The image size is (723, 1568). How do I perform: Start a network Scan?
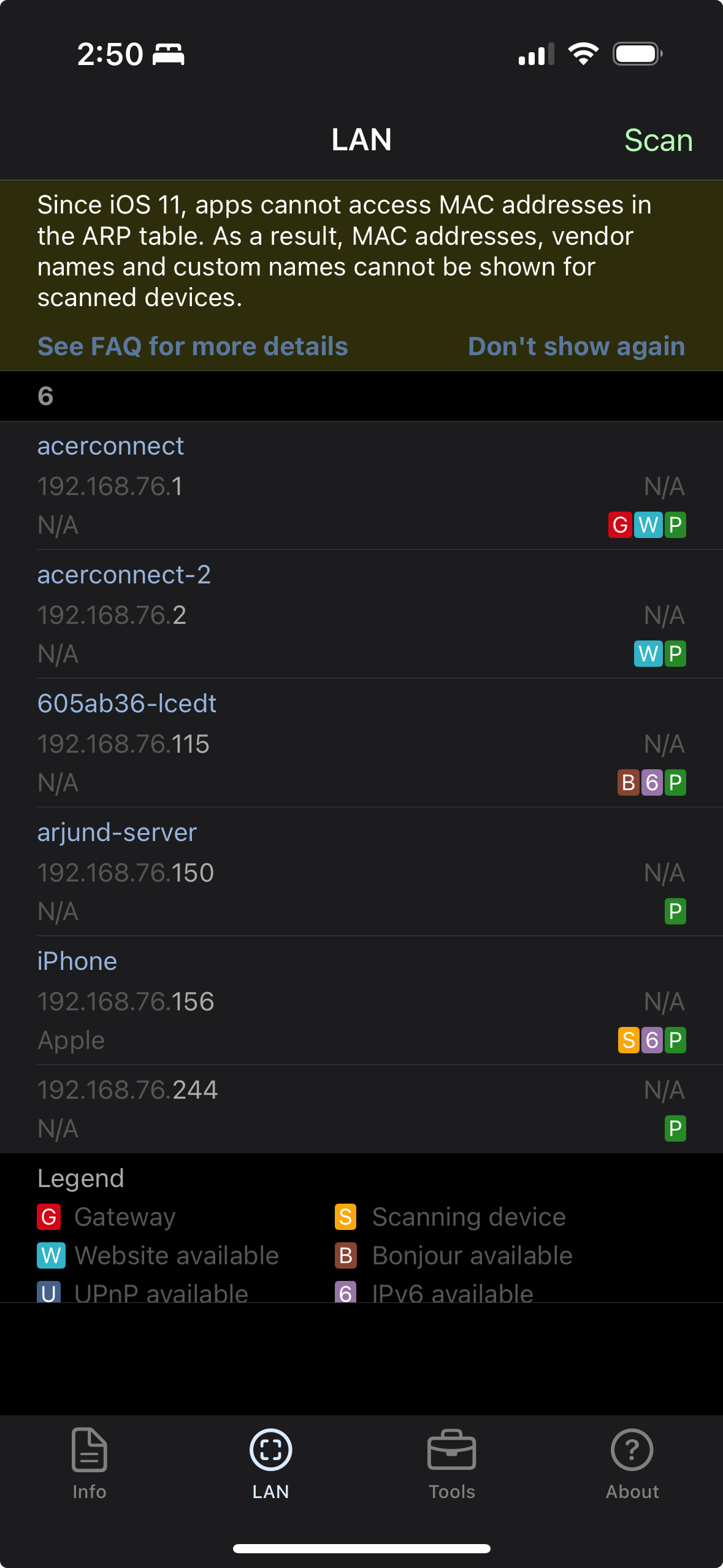coord(658,140)
